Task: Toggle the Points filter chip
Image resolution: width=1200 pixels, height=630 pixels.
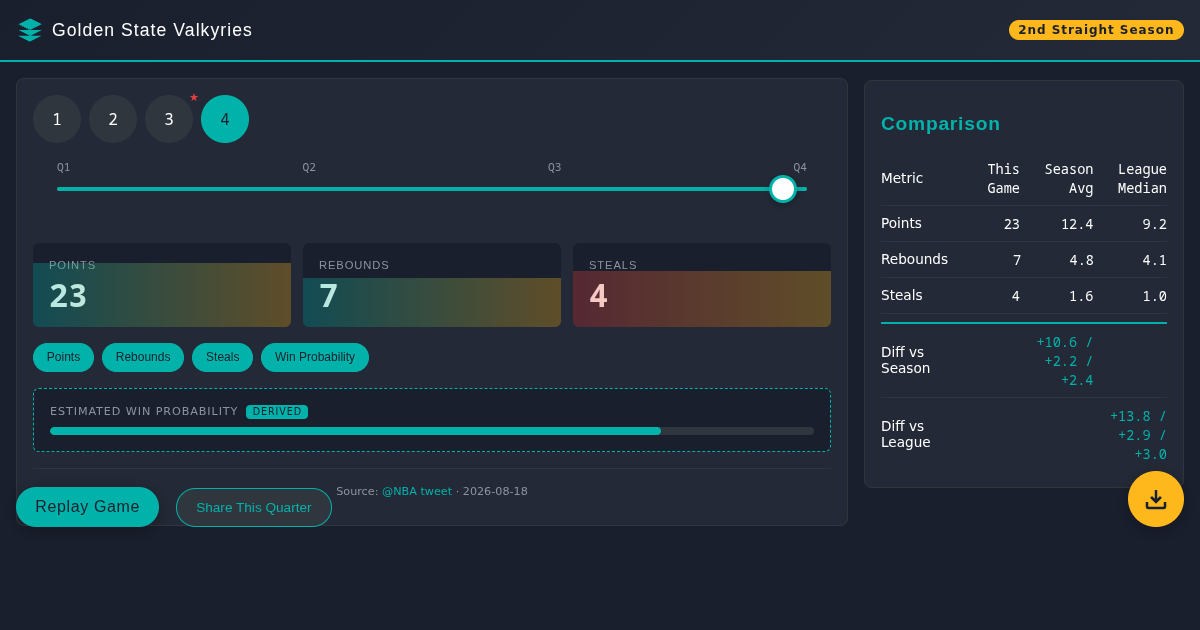Action: click(x=63, y=357)
